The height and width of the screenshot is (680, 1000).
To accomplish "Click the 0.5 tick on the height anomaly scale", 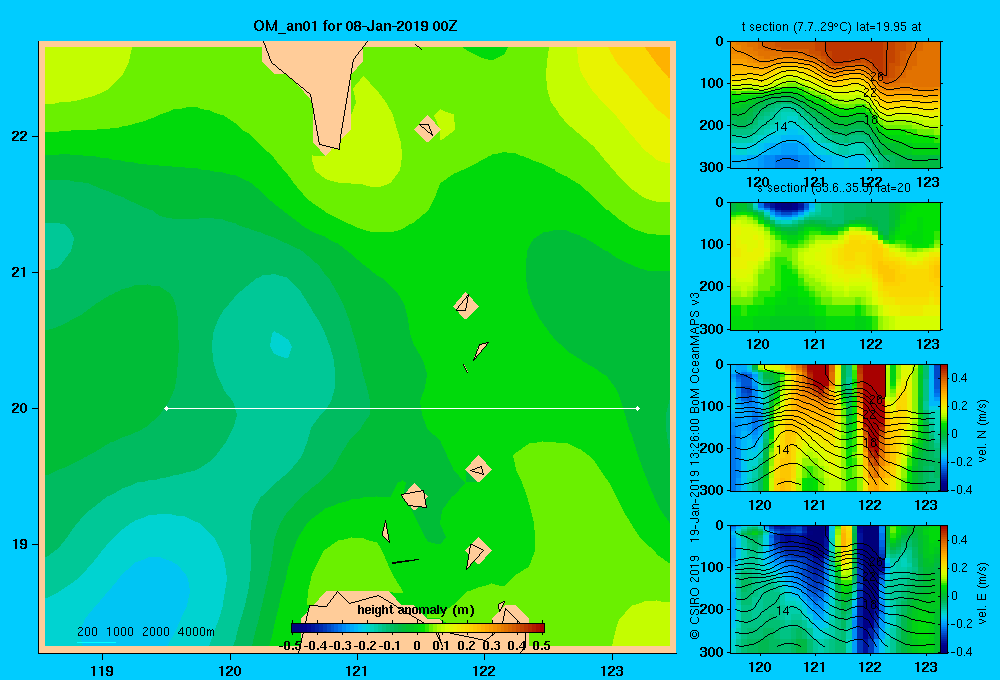I will click(x=541, y=646).
